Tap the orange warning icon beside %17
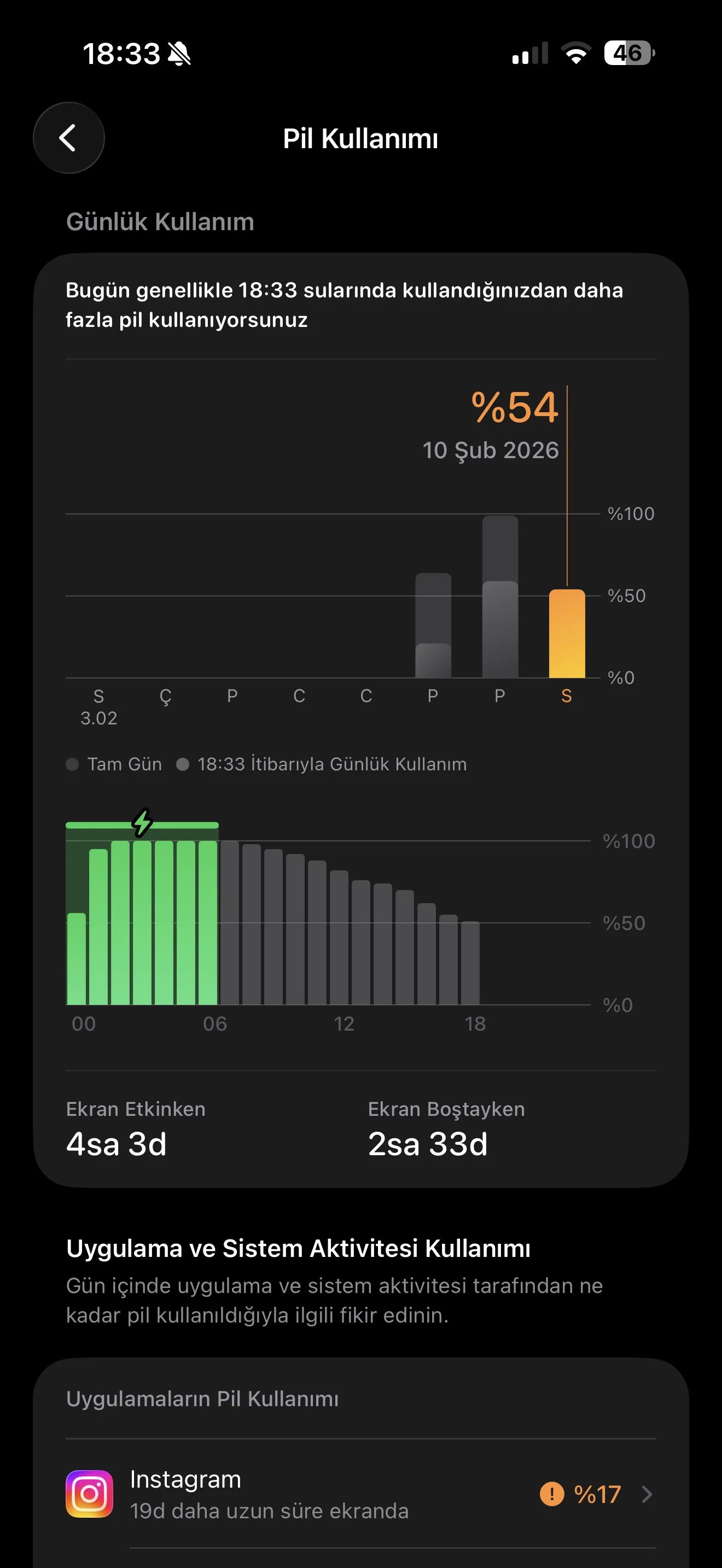The image size is (722, 1568). click(x=551, y=1494)
